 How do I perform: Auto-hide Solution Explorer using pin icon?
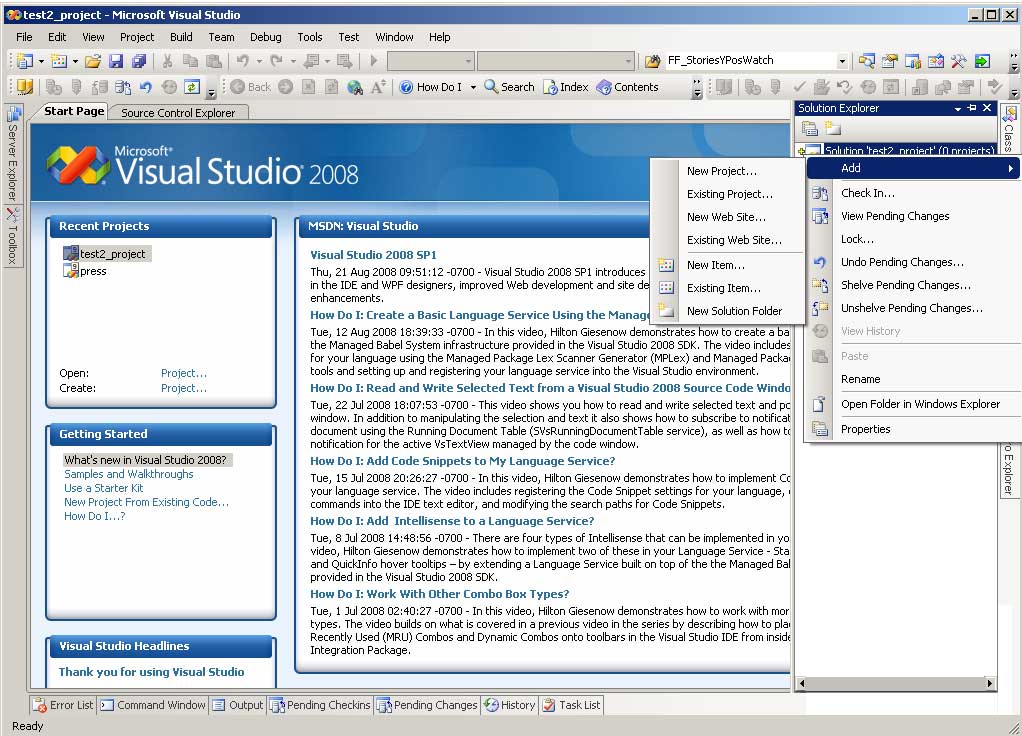click(x=972, y=108)
